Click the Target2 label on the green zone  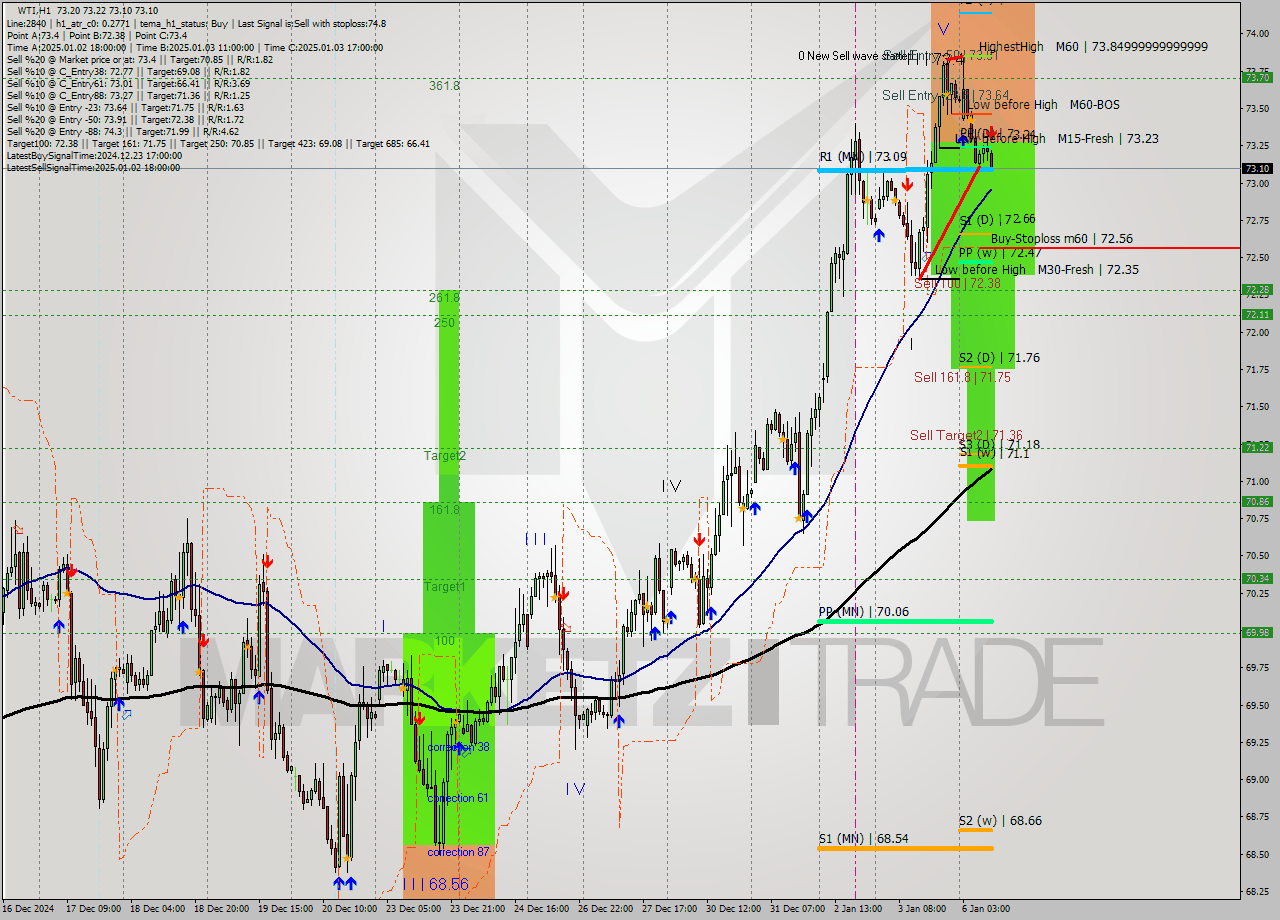click(x=444, y=456)
